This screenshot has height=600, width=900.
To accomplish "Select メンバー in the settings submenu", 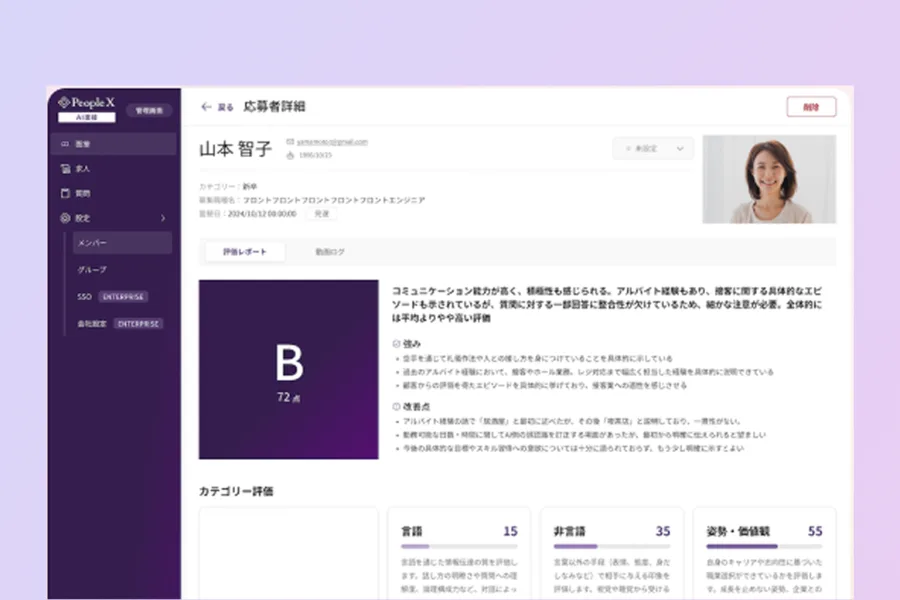I will click(x=122, y=243).
